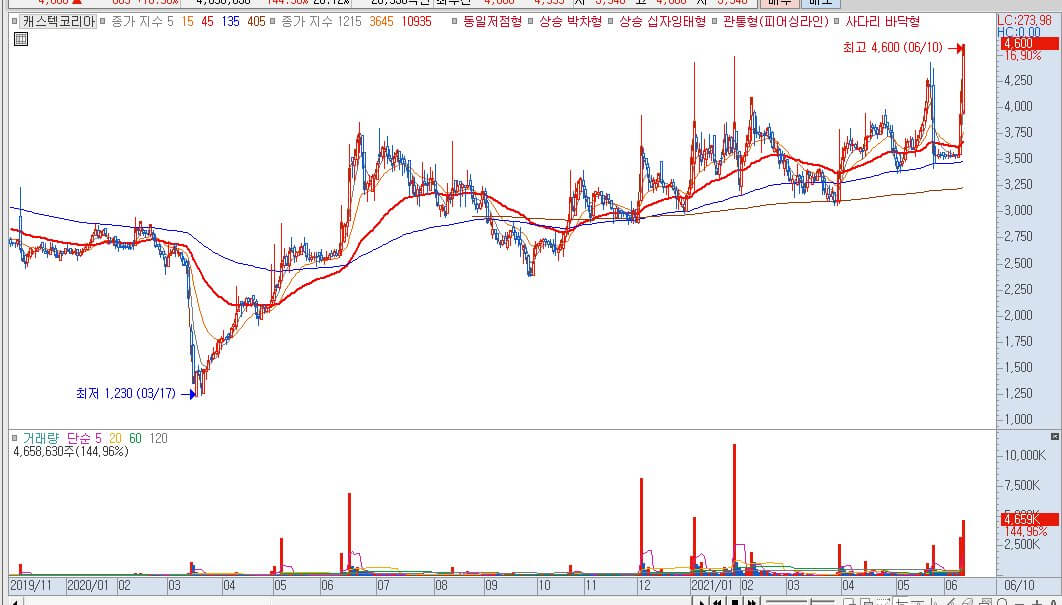Click the 2019/11 time axis label

coord(31,585)
